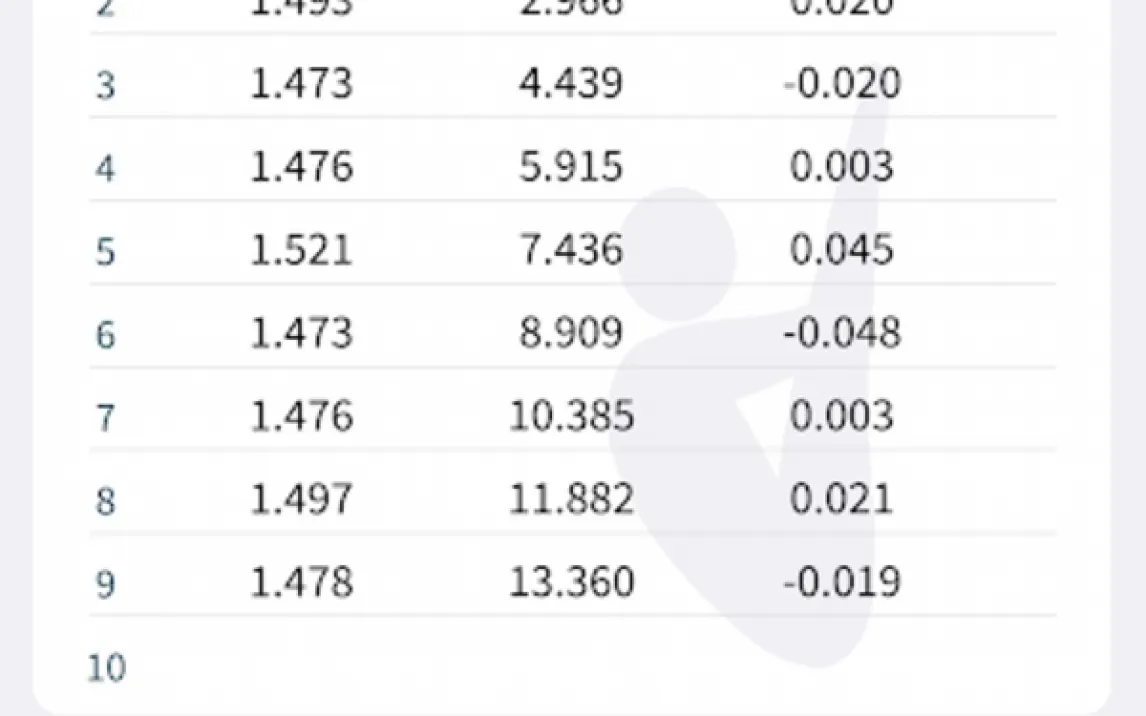Viewport: 1146px width, 716px height.
Task: Select the 0.045 difference value
Action: [x=841, y=250]
